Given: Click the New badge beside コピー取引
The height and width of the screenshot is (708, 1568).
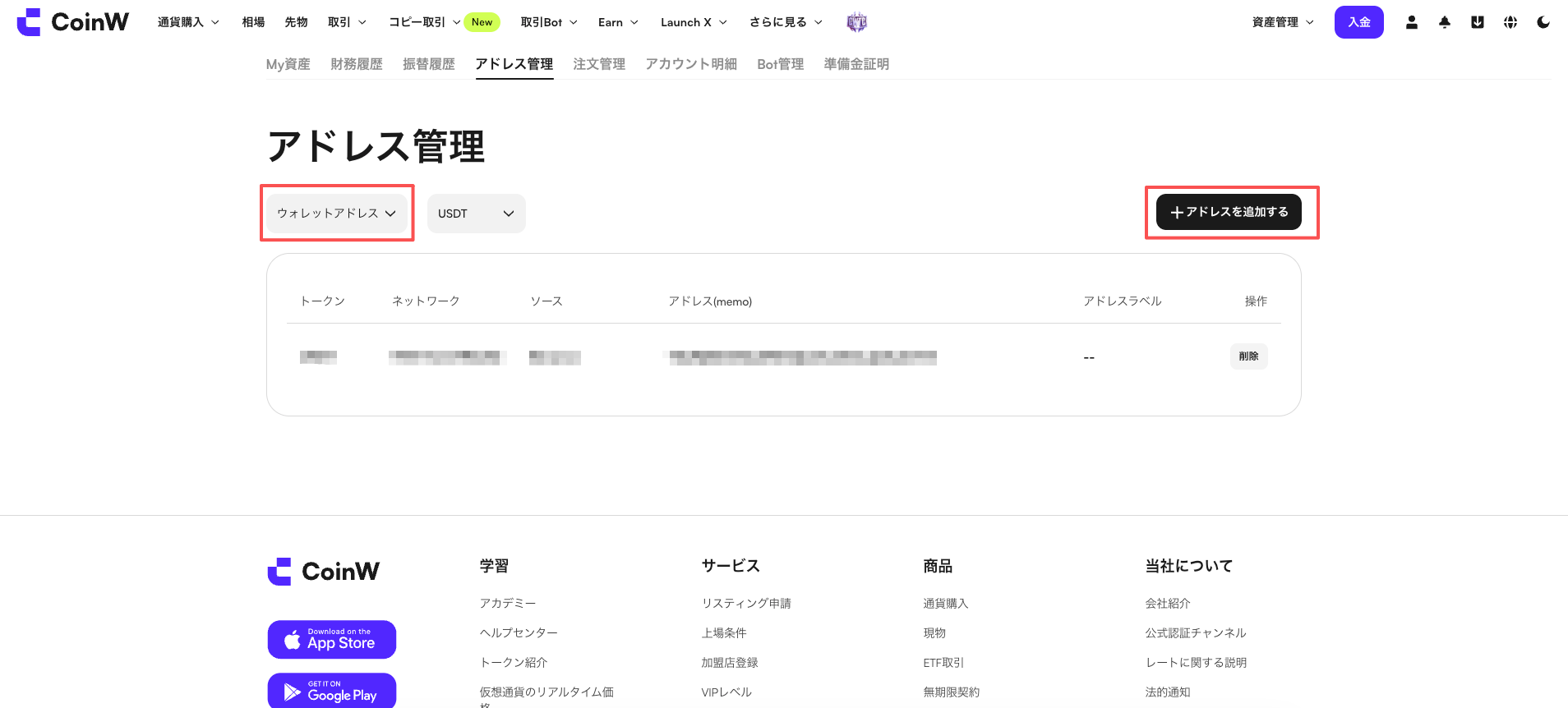Looking at the screenshot, I should click(x=482, y=22).
